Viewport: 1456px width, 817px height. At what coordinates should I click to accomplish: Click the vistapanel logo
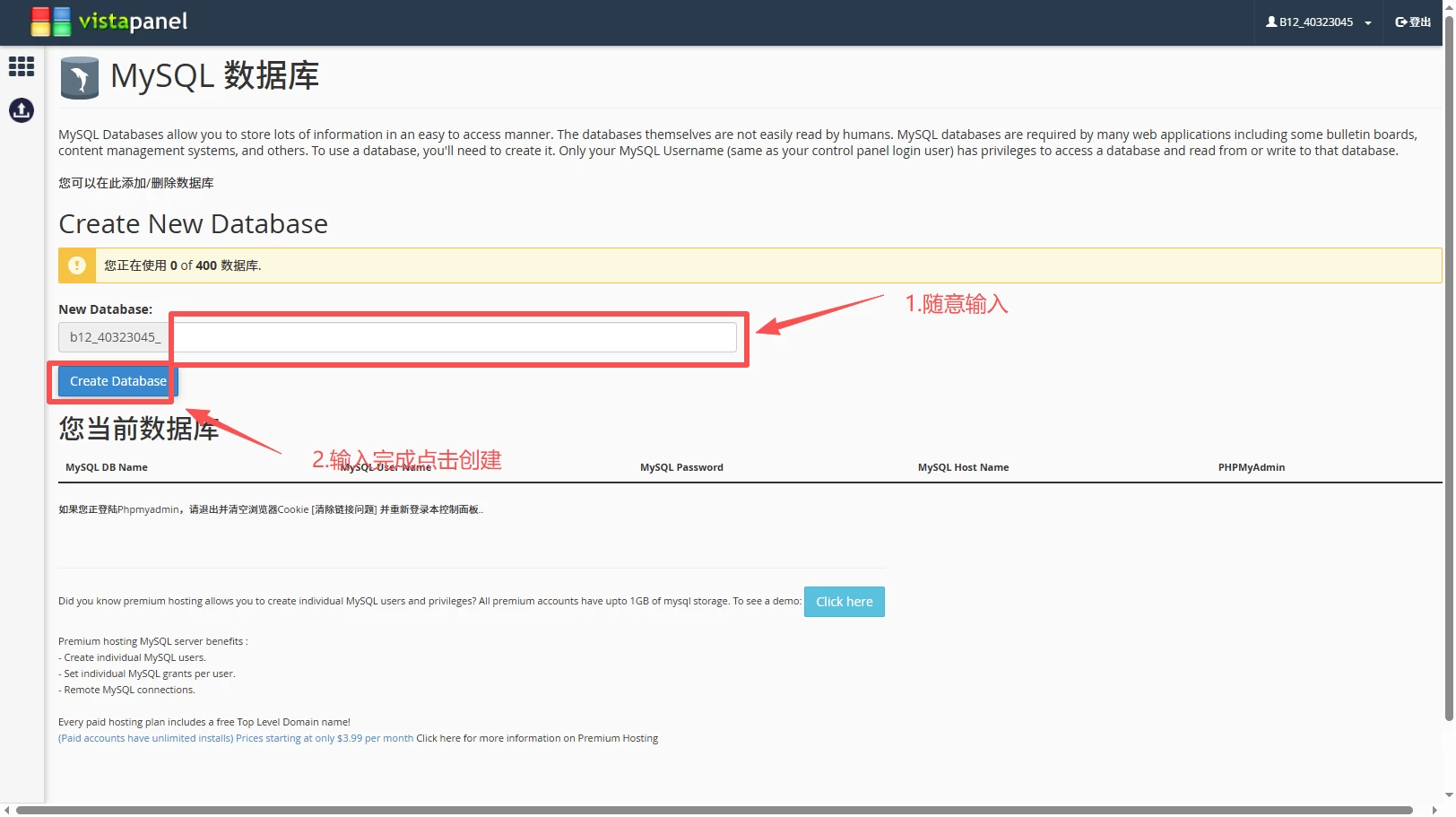point(109,22)
